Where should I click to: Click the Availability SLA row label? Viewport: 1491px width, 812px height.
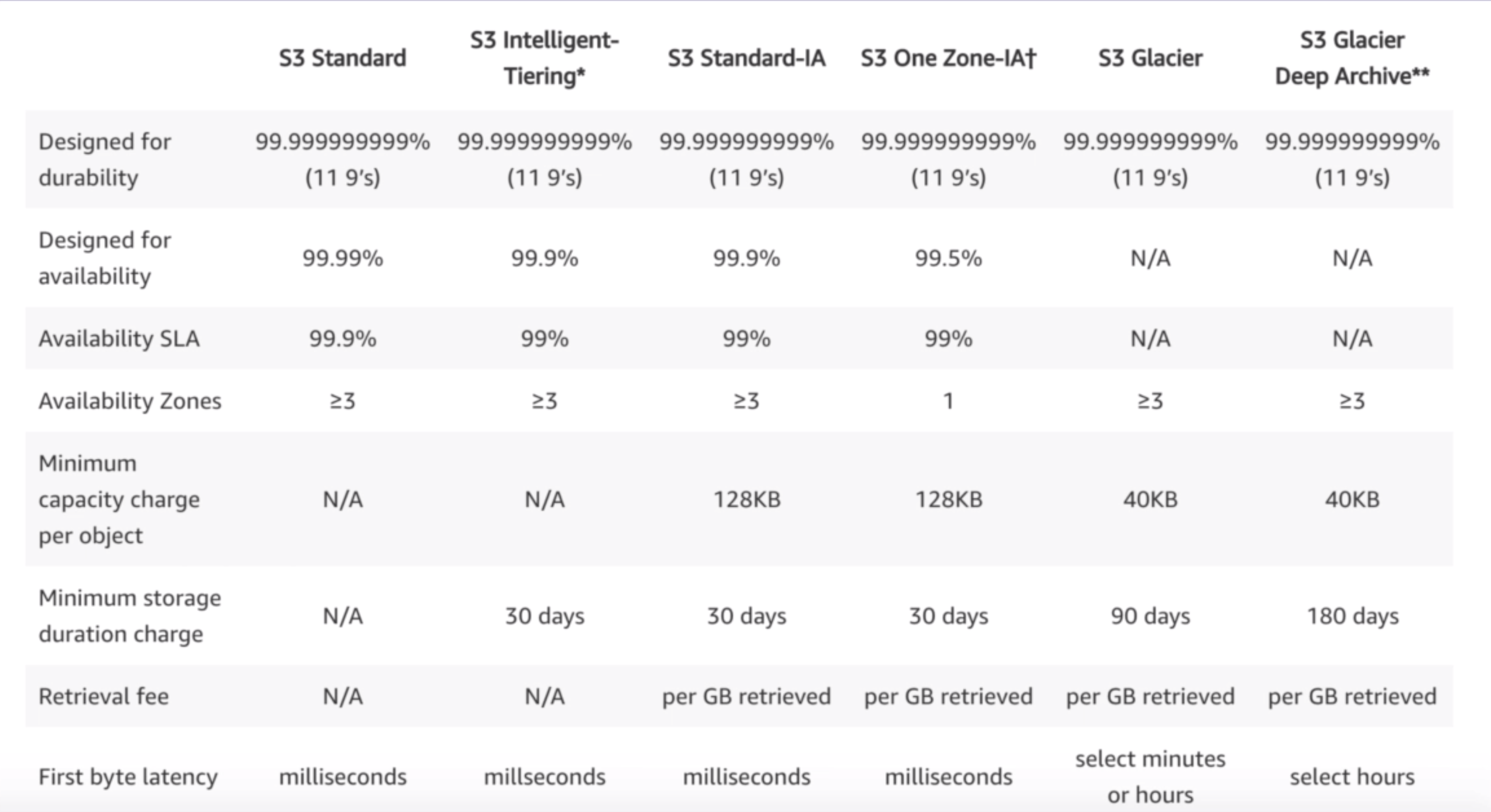click(119, 338)
